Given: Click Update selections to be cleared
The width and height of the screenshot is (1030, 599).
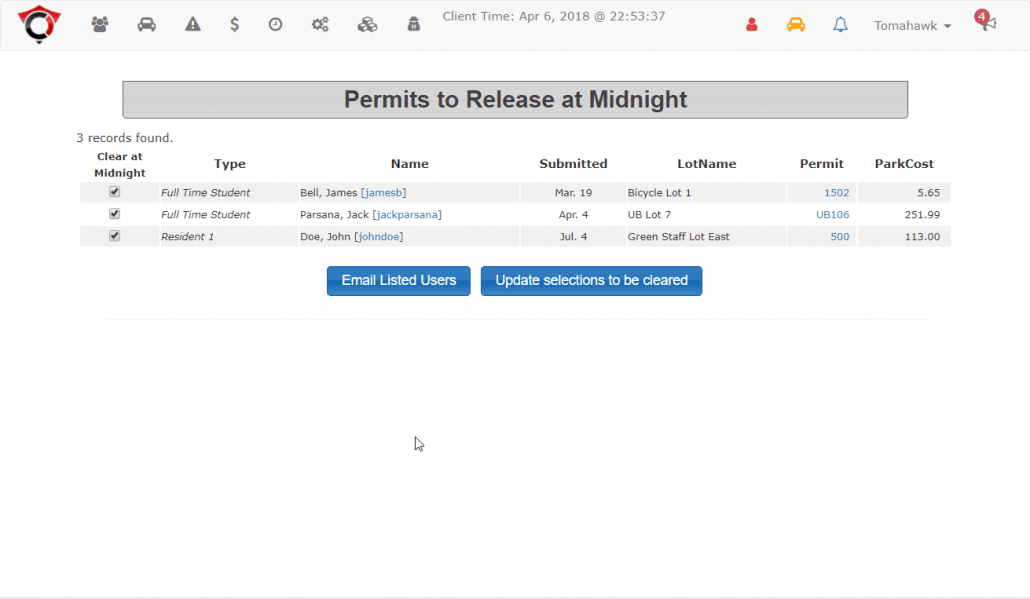Looking at the screenshot, I should pos(591,280).
